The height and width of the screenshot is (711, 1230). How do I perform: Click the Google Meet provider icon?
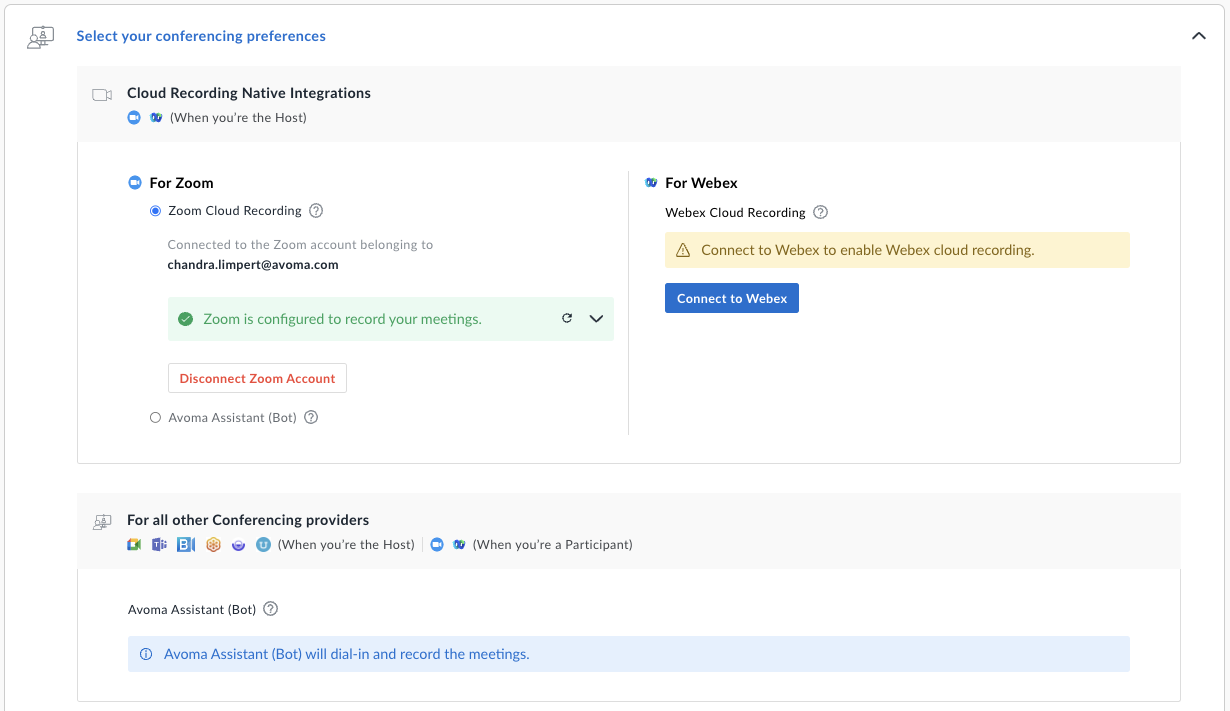[x=134, y=545]
